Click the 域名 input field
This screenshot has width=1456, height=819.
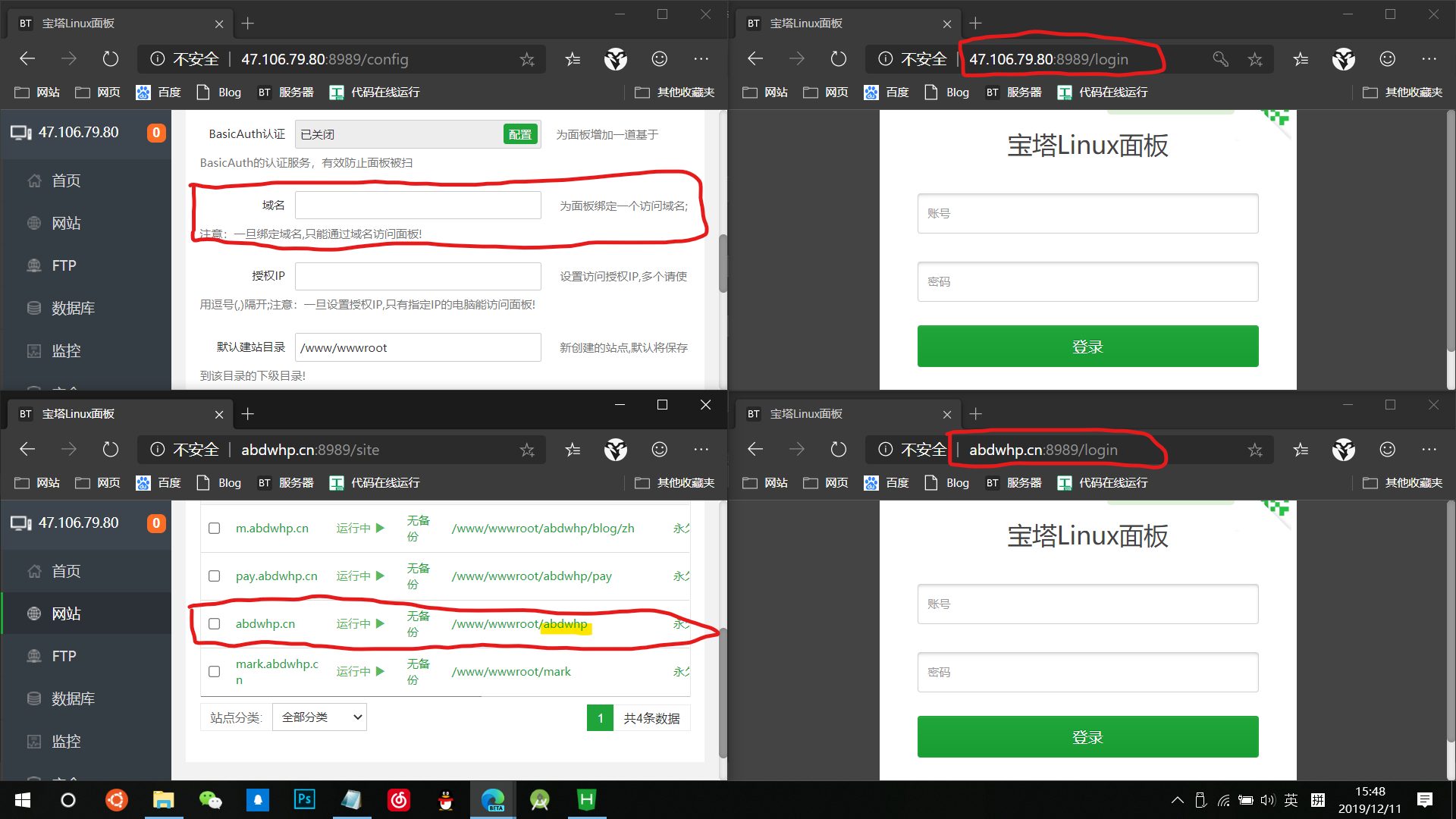pyautogui.click(x=418, y=206)
